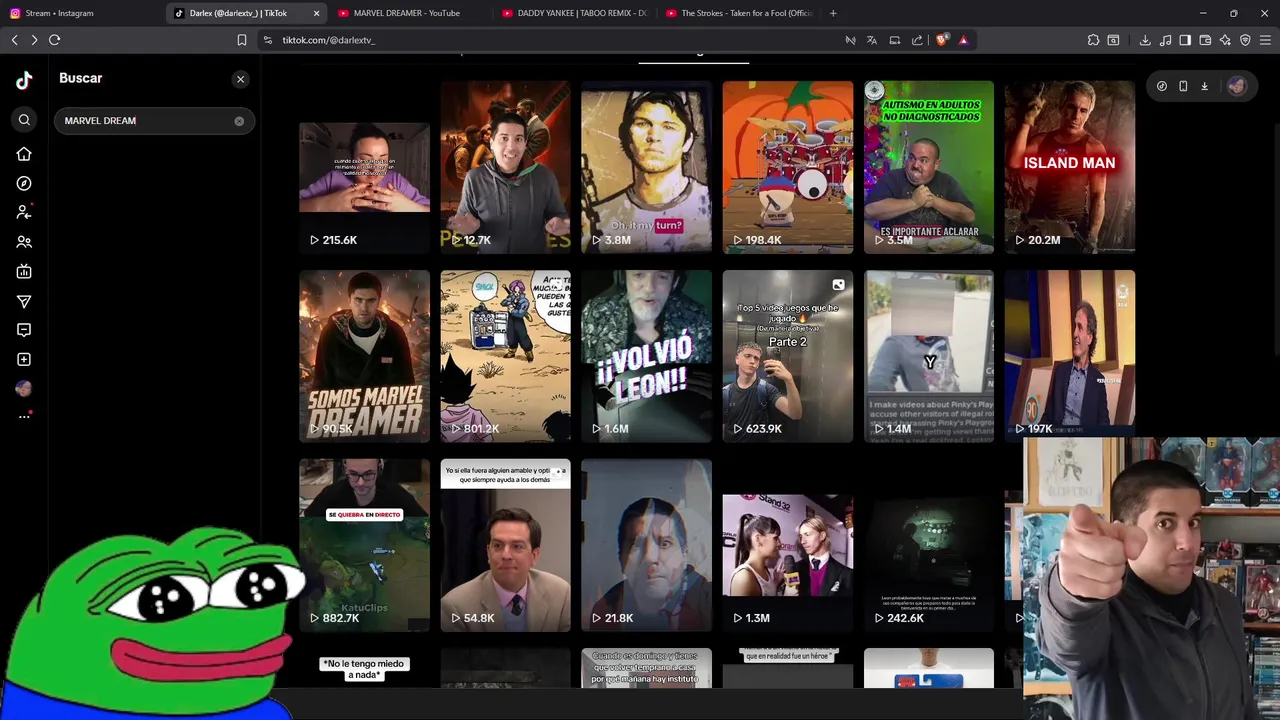Open the Activity inbox icon

click(24, 330)
